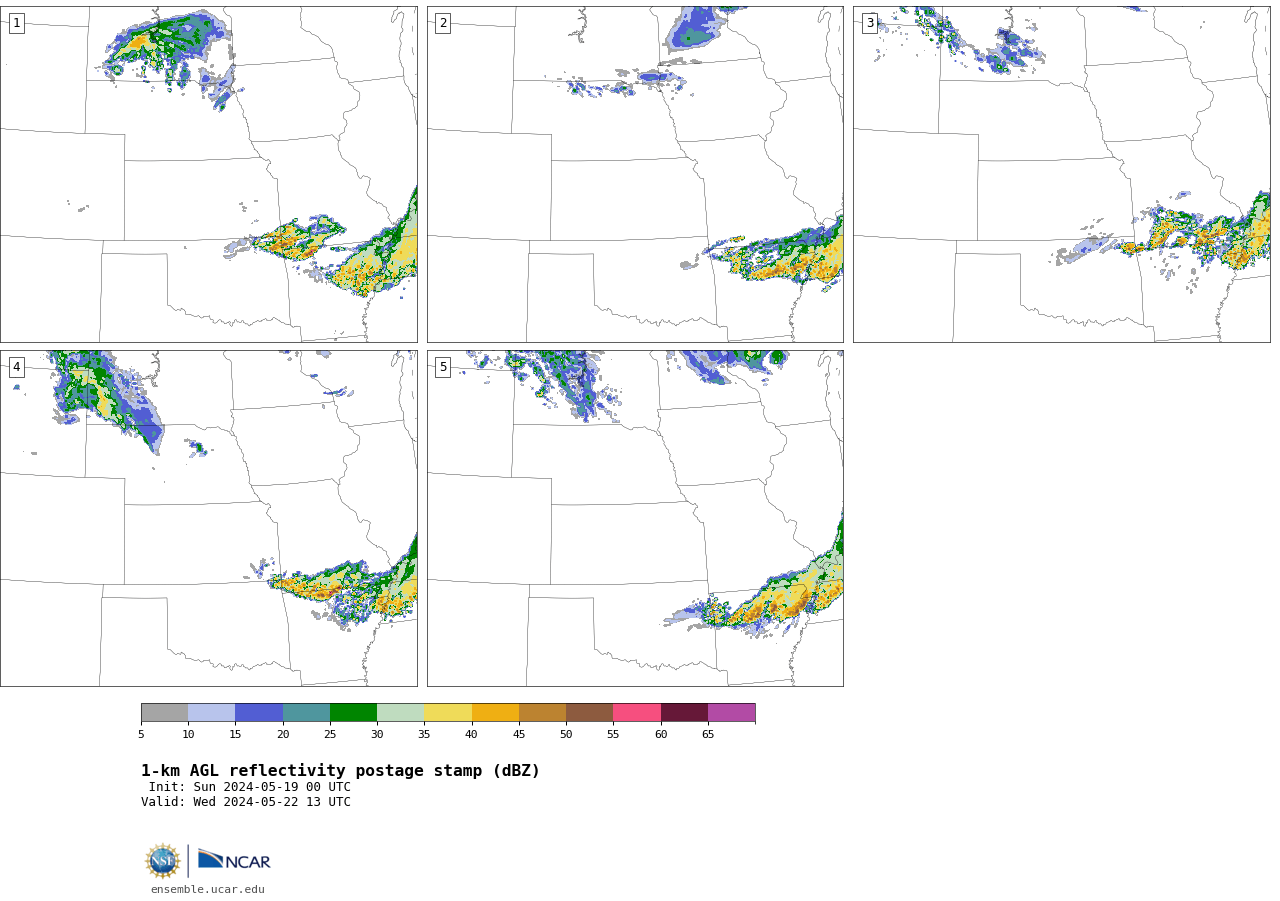The image size is (1280, 901).
Task: Open ensemble member 1 reflectivity panel
Action: tap(208, 174)
